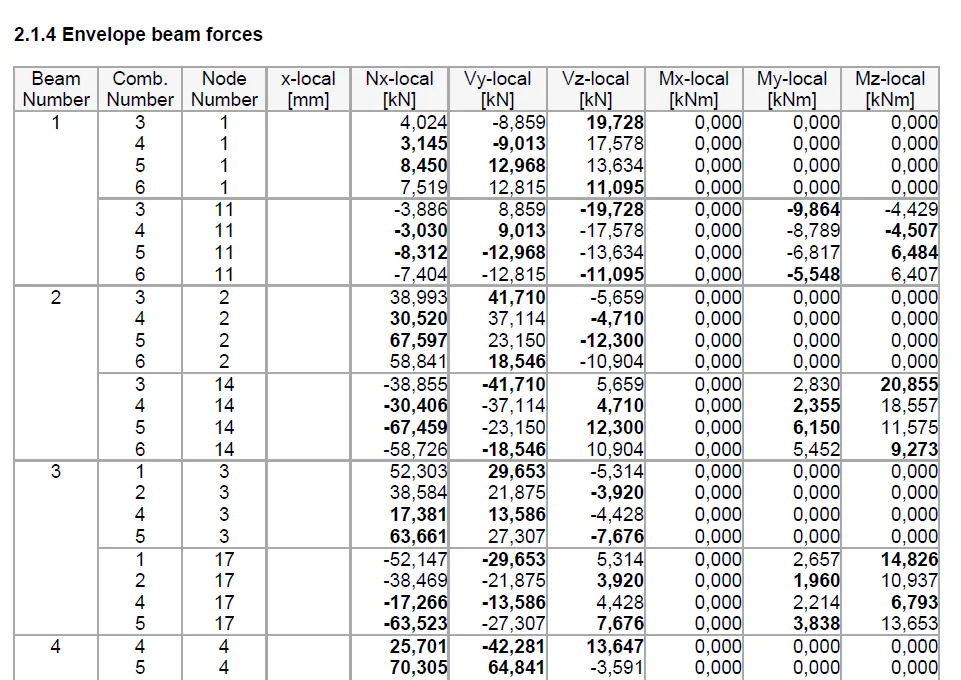Click the Vz-local value -12,300
Screen dimensions: 961x680
[612, 340]
